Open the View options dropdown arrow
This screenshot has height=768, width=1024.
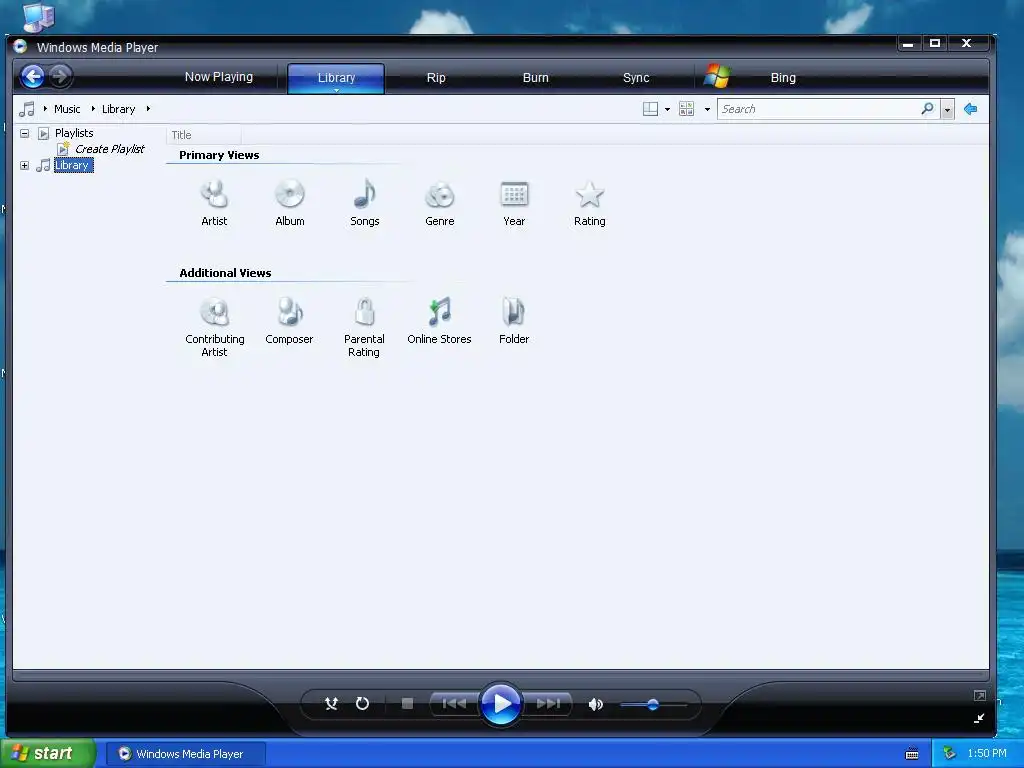click(707, 109)
